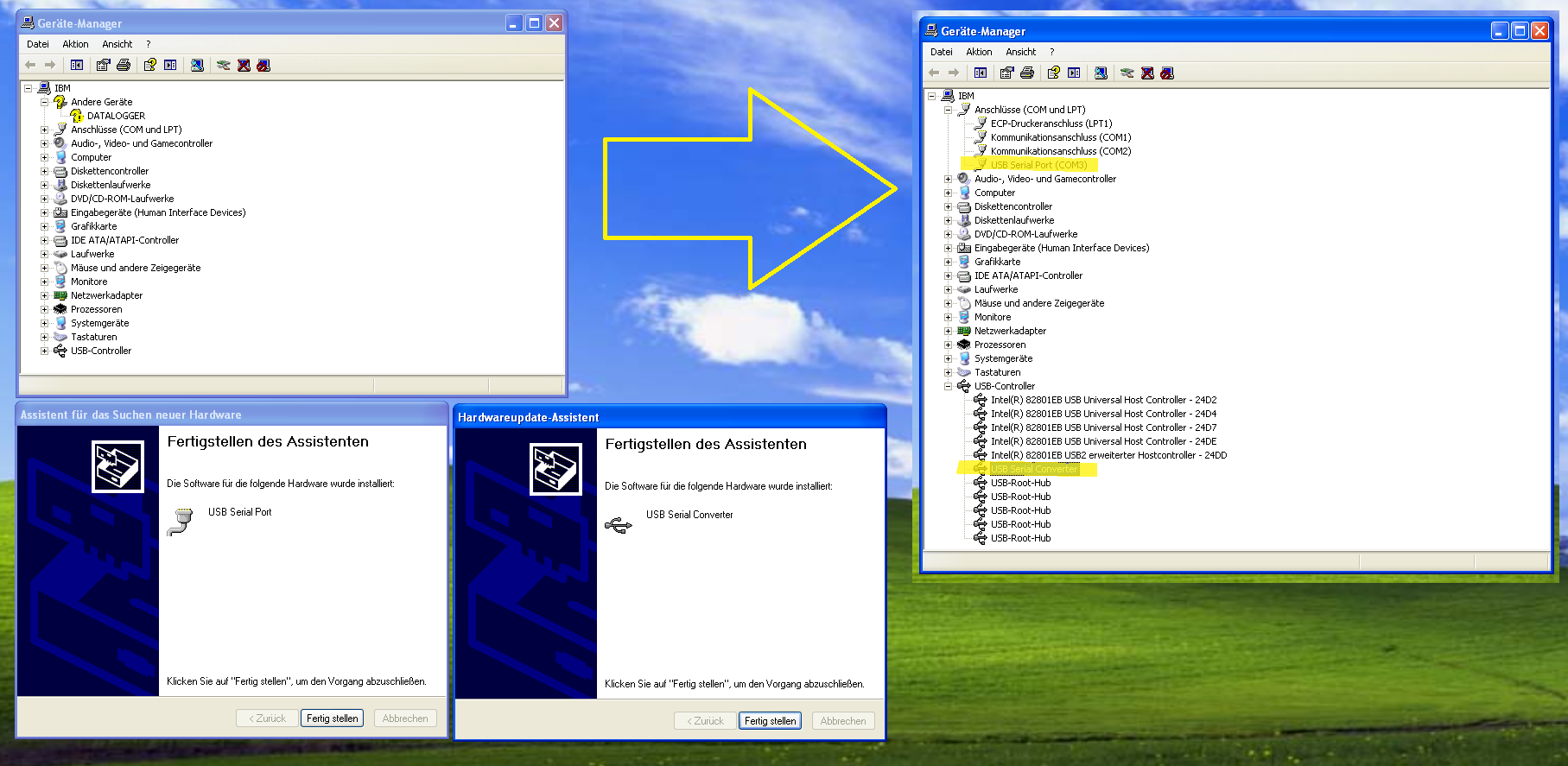Click Zurück in Hardwareupdate-Assistent

[705, 721]
